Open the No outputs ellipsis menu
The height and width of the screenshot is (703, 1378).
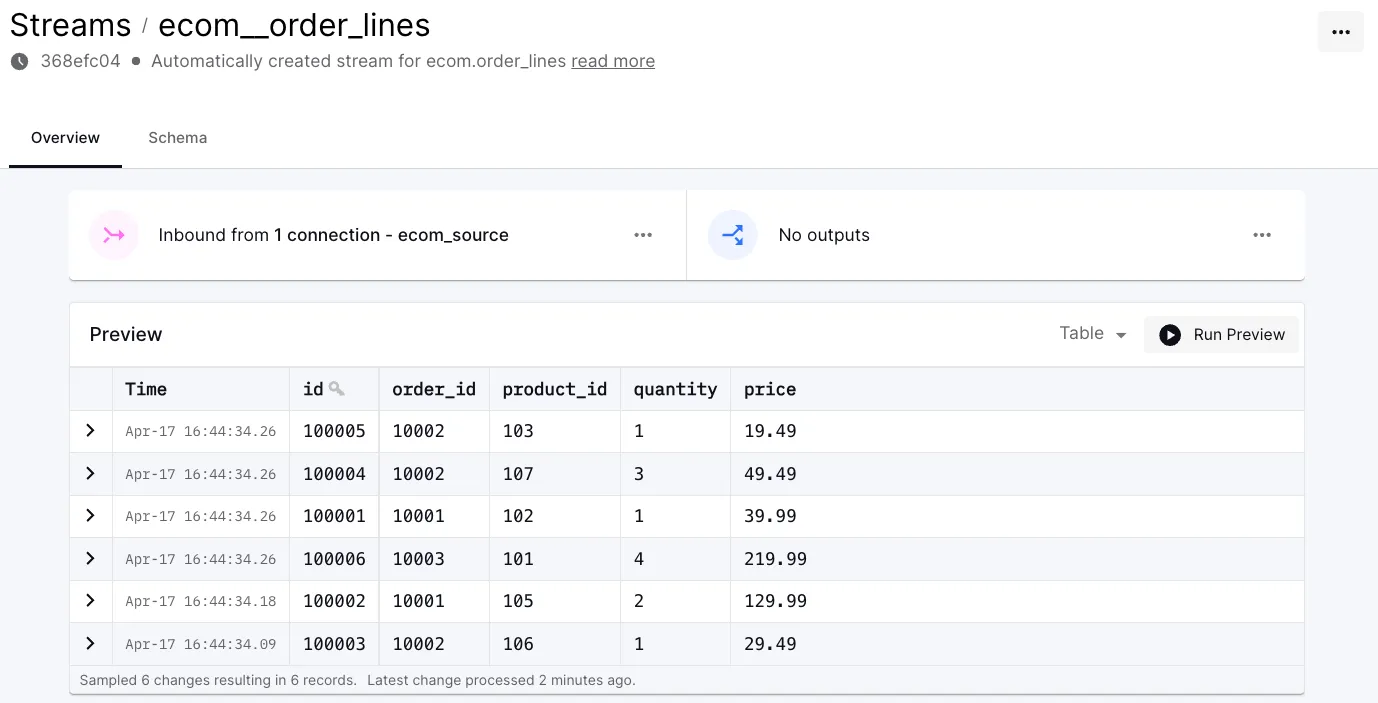pyautogui.click(x=1262, y=235)
